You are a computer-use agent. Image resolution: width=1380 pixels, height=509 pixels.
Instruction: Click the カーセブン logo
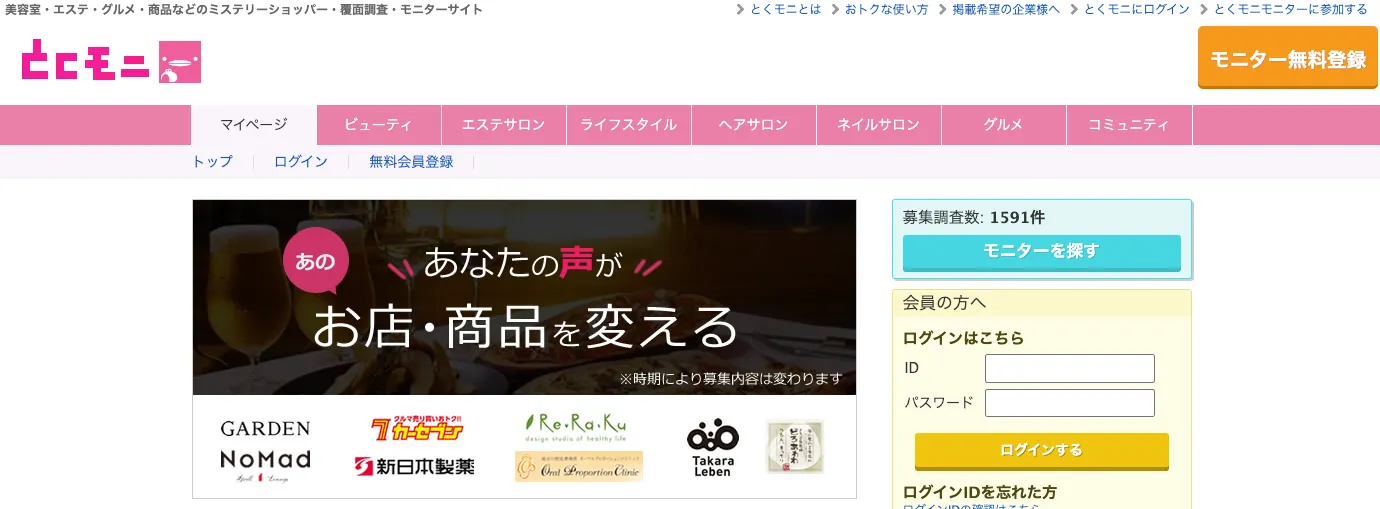417,428
